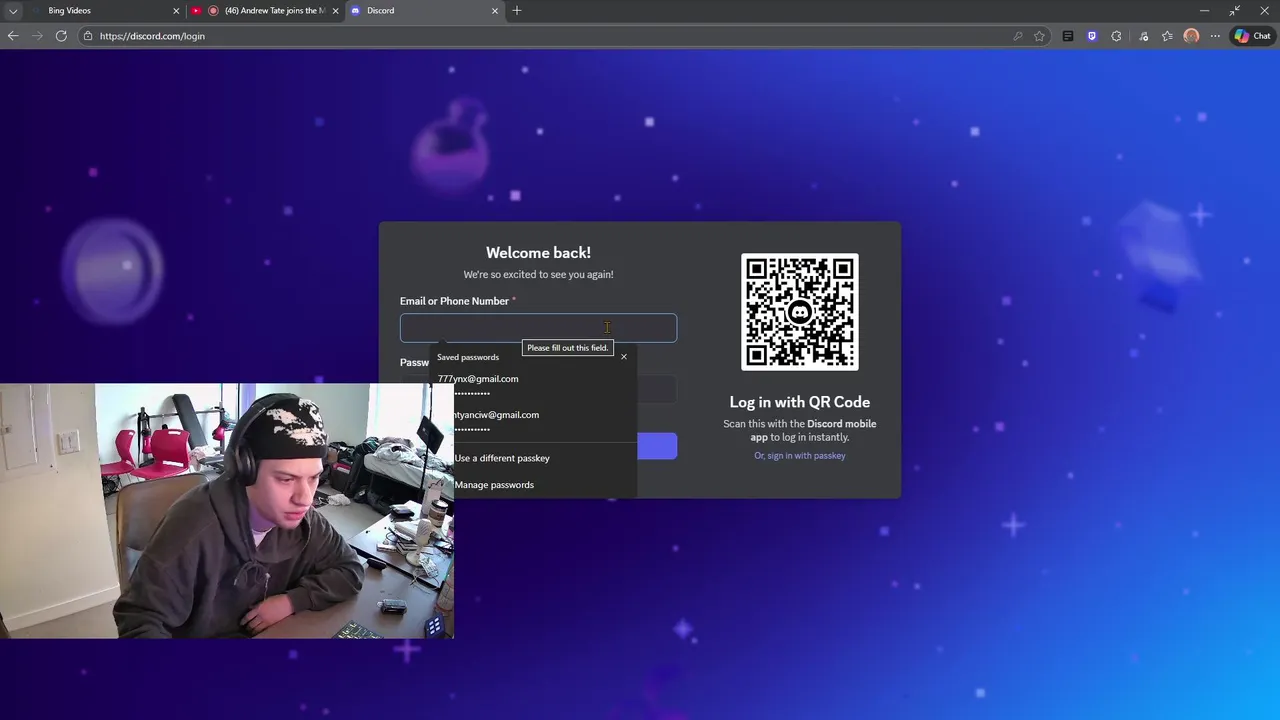Focus the discord.com/login address bar

550,36
